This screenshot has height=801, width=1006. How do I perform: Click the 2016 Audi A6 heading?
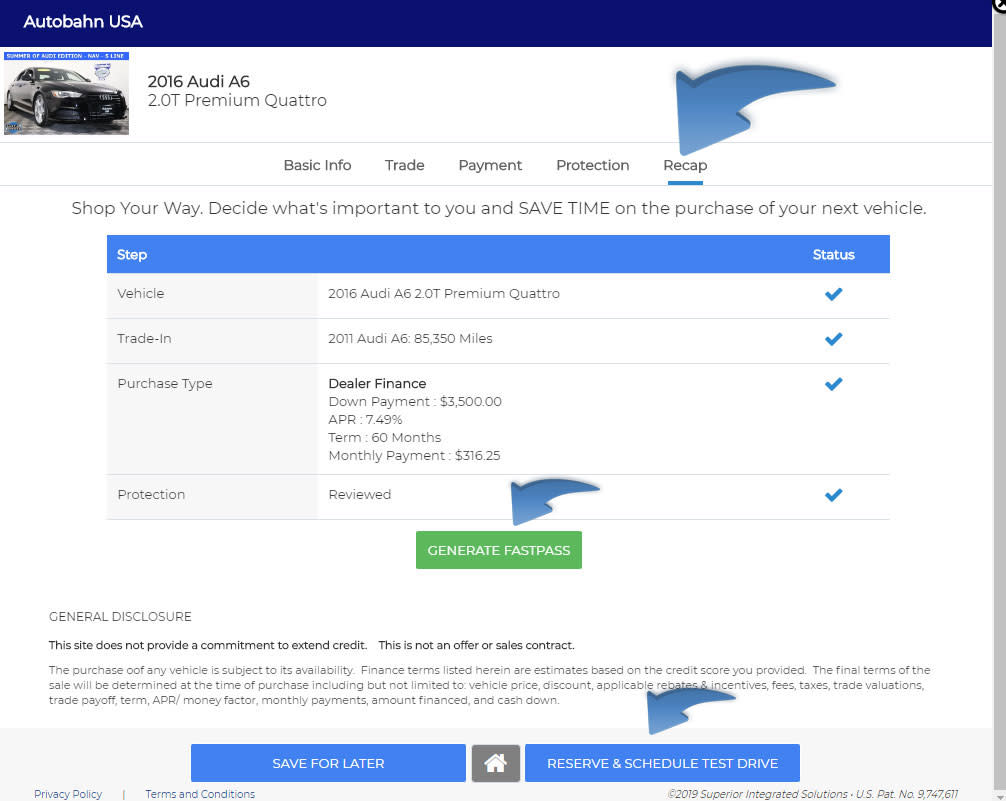point(198,82)
